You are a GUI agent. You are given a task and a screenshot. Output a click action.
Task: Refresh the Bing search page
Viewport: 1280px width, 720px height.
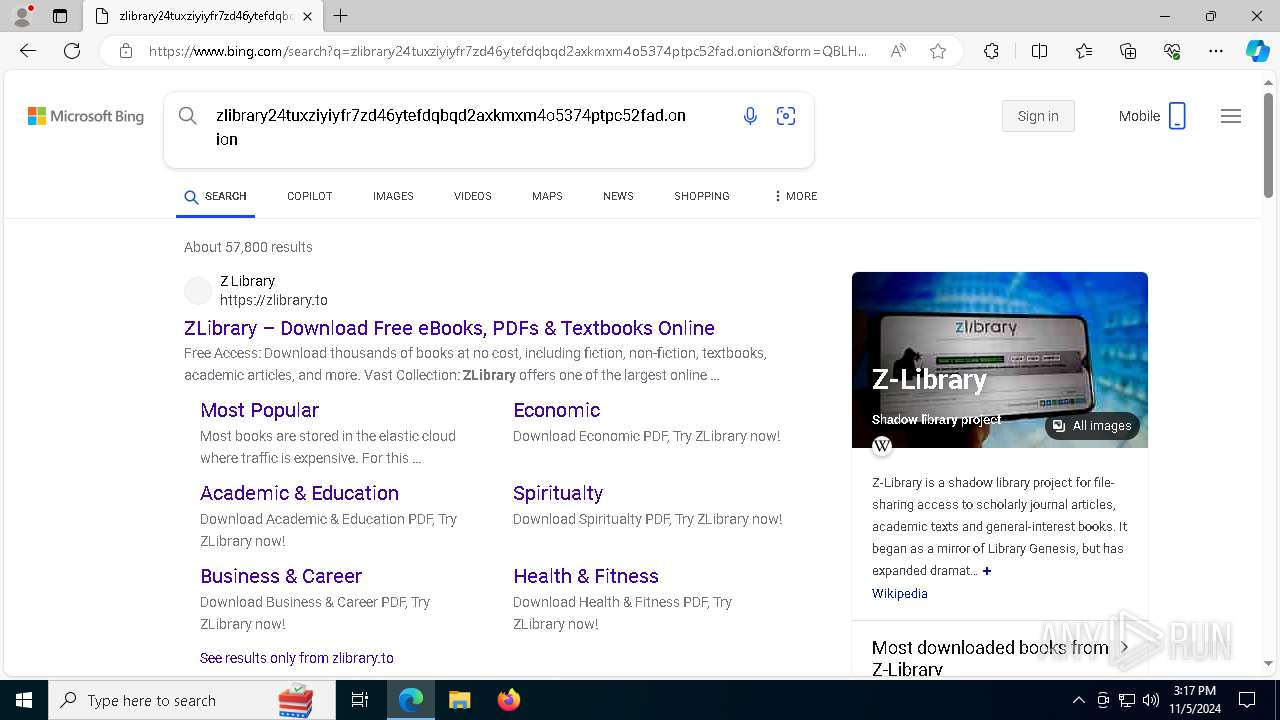pos(72,51)
